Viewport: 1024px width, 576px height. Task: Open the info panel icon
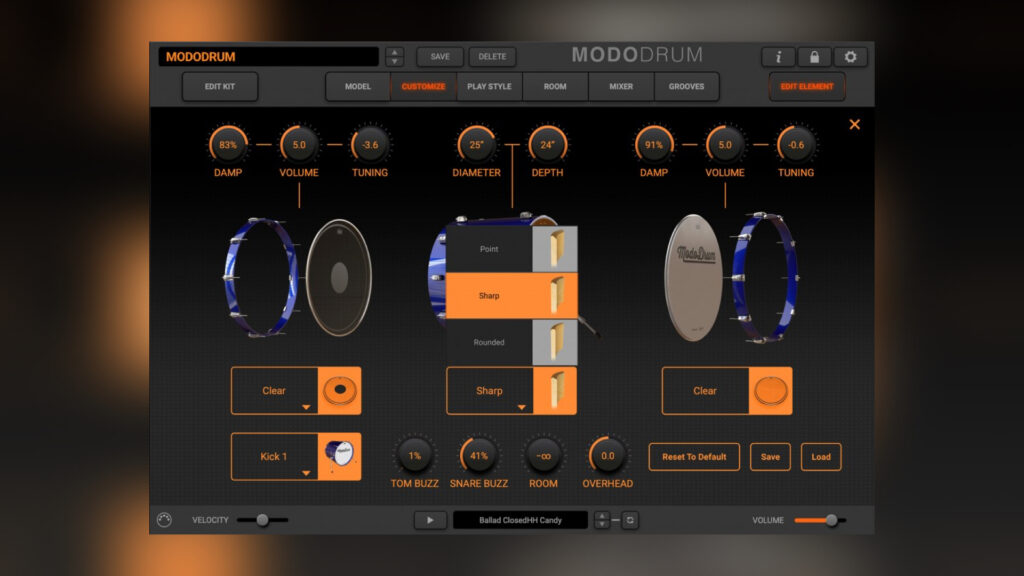pos(778,57)
